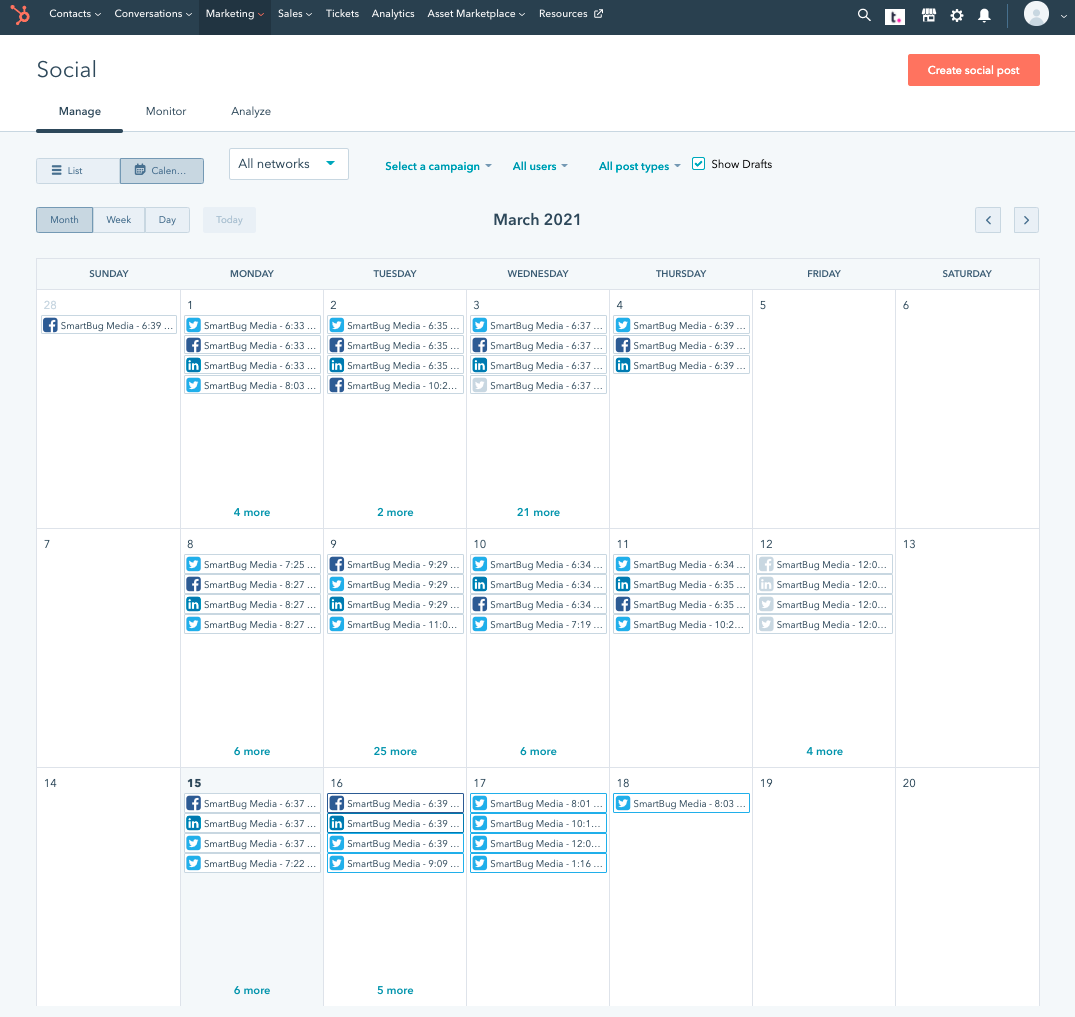Click Twitter icon on March 15 7:22 post
The height and width of the screenshot is (1017, 1075).
point(194,863)
